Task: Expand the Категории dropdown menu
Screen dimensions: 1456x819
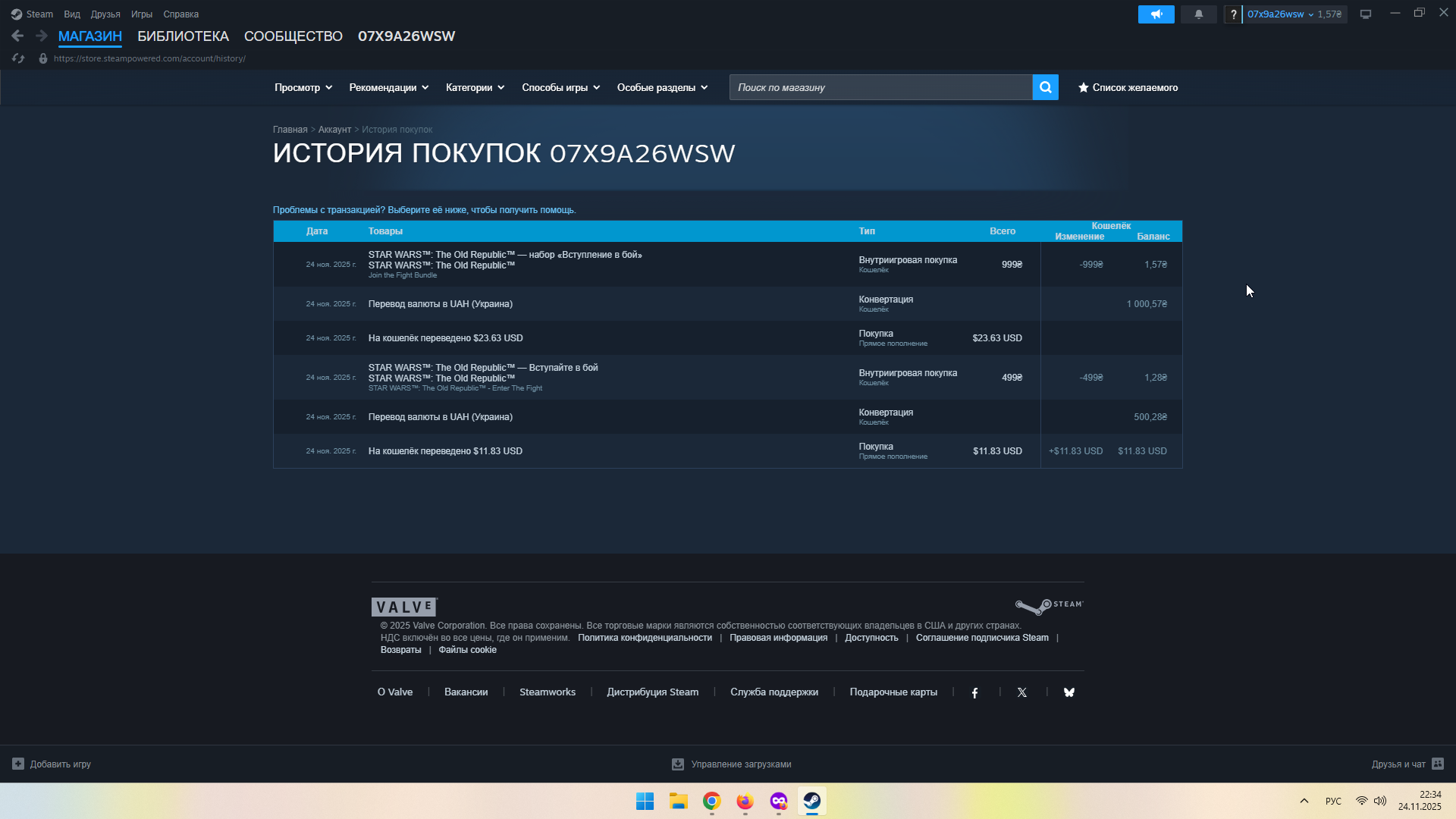Action: [475, 88]
